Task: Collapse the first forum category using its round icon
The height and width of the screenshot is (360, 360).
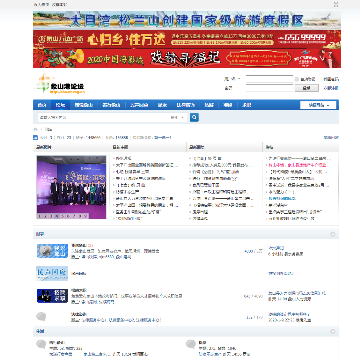Action: [x=332, y=234]
